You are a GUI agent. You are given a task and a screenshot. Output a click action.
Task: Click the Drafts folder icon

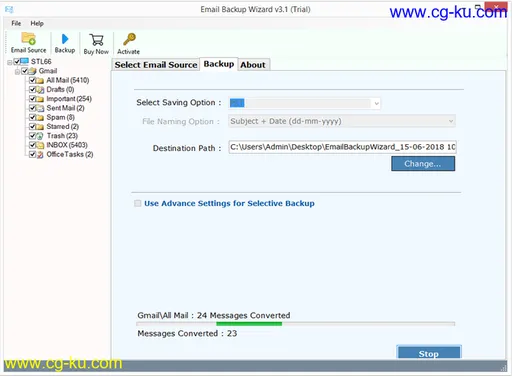(x=40, y=90)
